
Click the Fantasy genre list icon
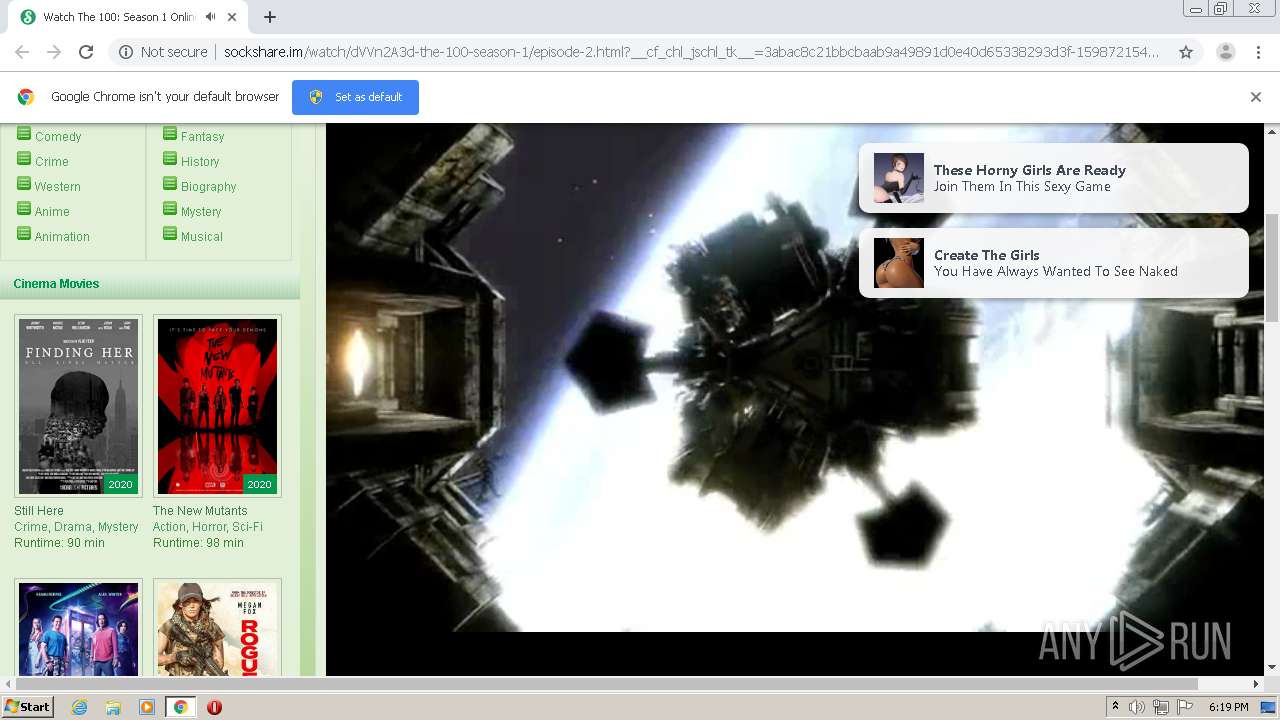[170, 134]
